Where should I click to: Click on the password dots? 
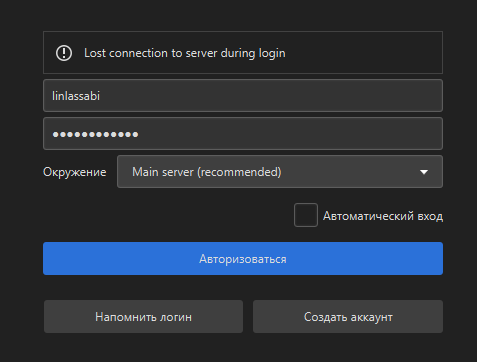tap(95, 134)
